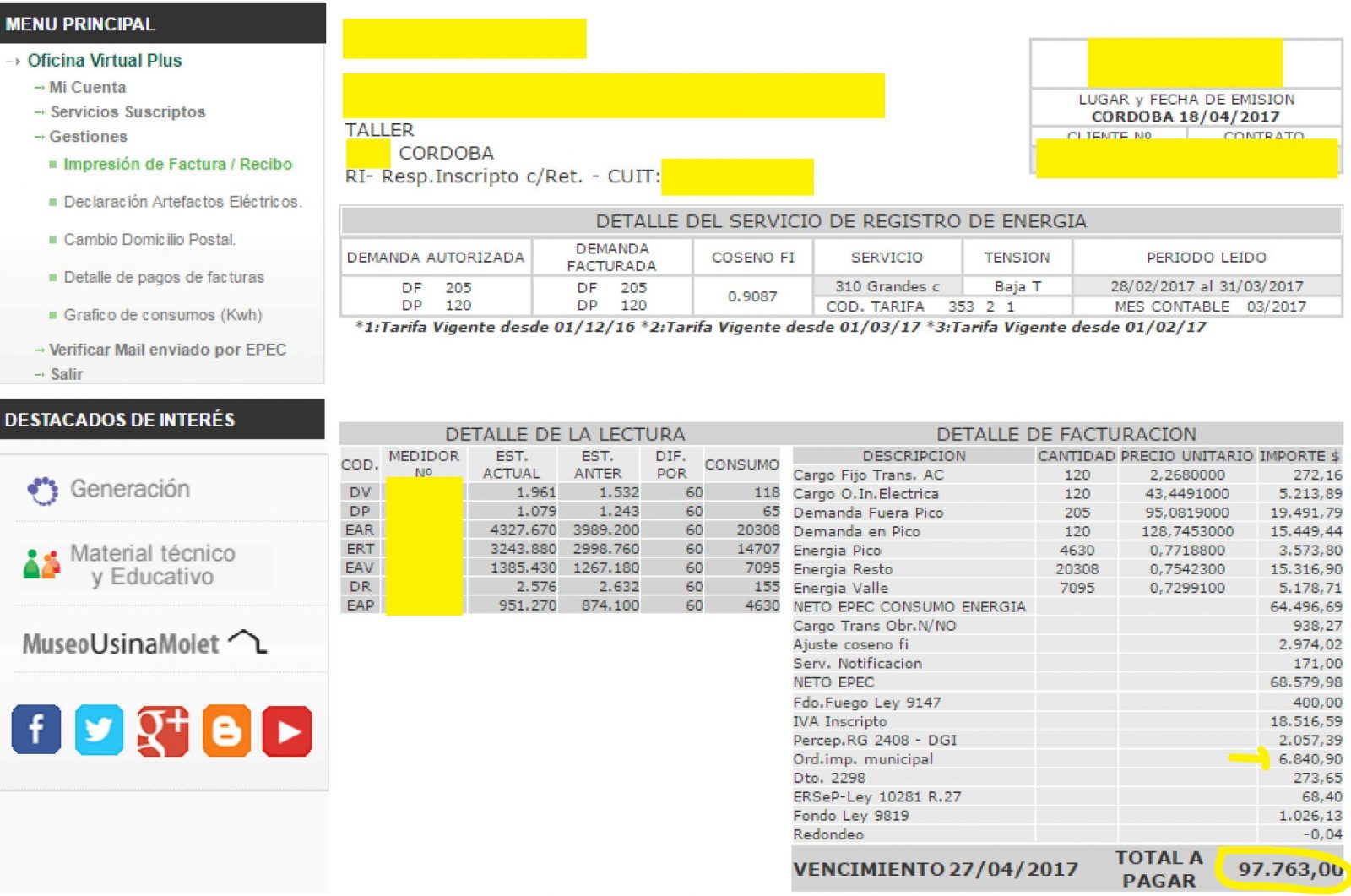Collapse the Gestiones section
This screenshot has width=1351, height=896.
[x=88, y=137]
